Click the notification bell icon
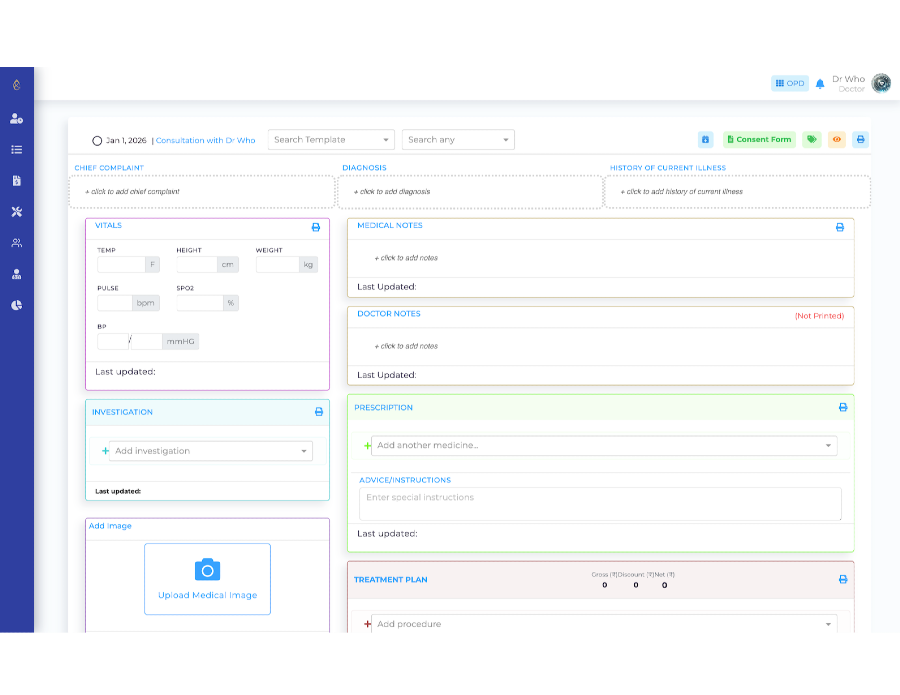 pyautogui.click(x=820, y=84)
